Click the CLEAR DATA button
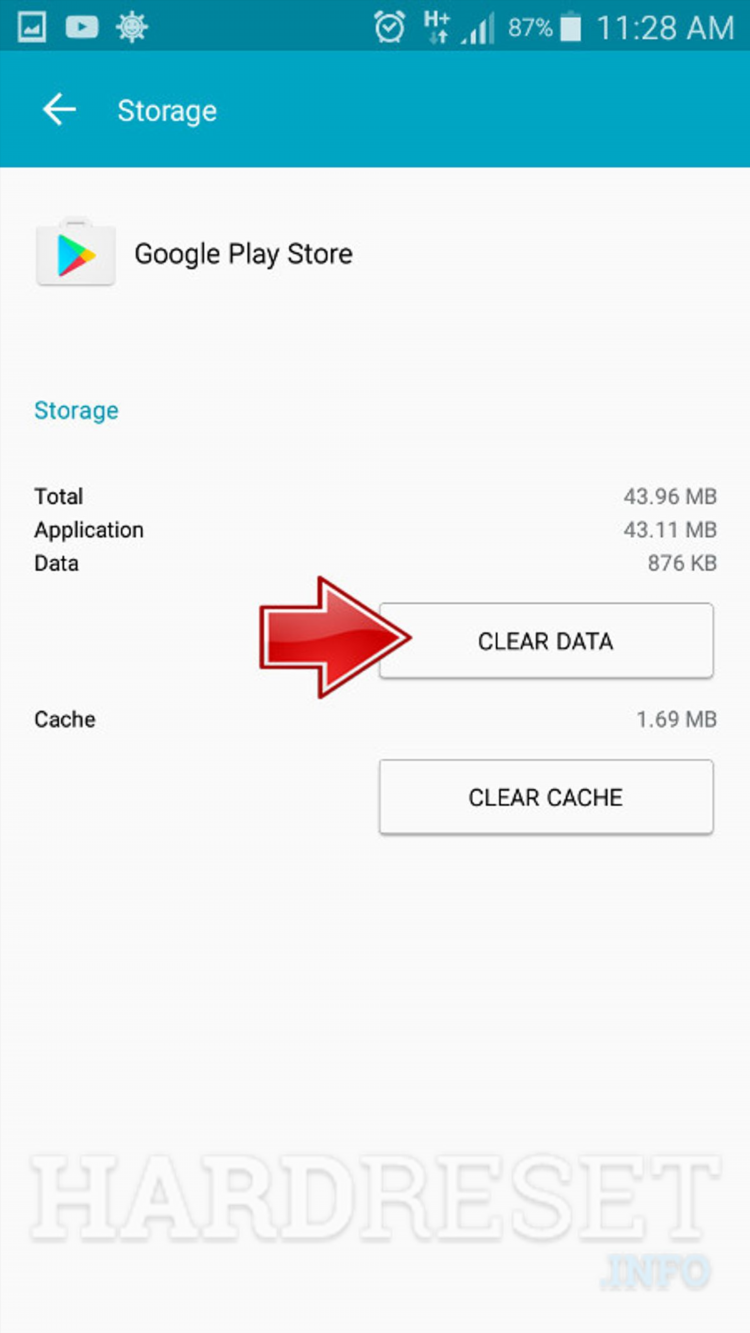The width and height of the screenshot is (750, 1333). [546, 641]
